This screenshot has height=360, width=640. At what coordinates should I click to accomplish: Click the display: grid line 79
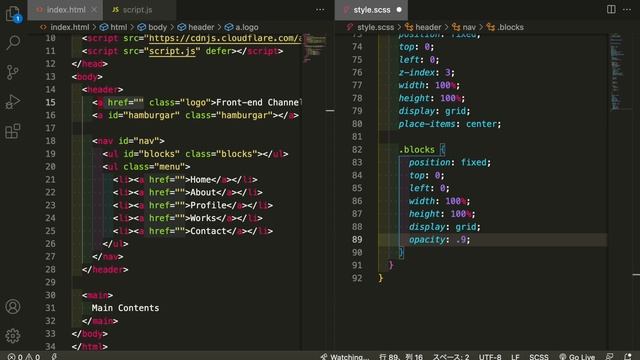point(434,111)
